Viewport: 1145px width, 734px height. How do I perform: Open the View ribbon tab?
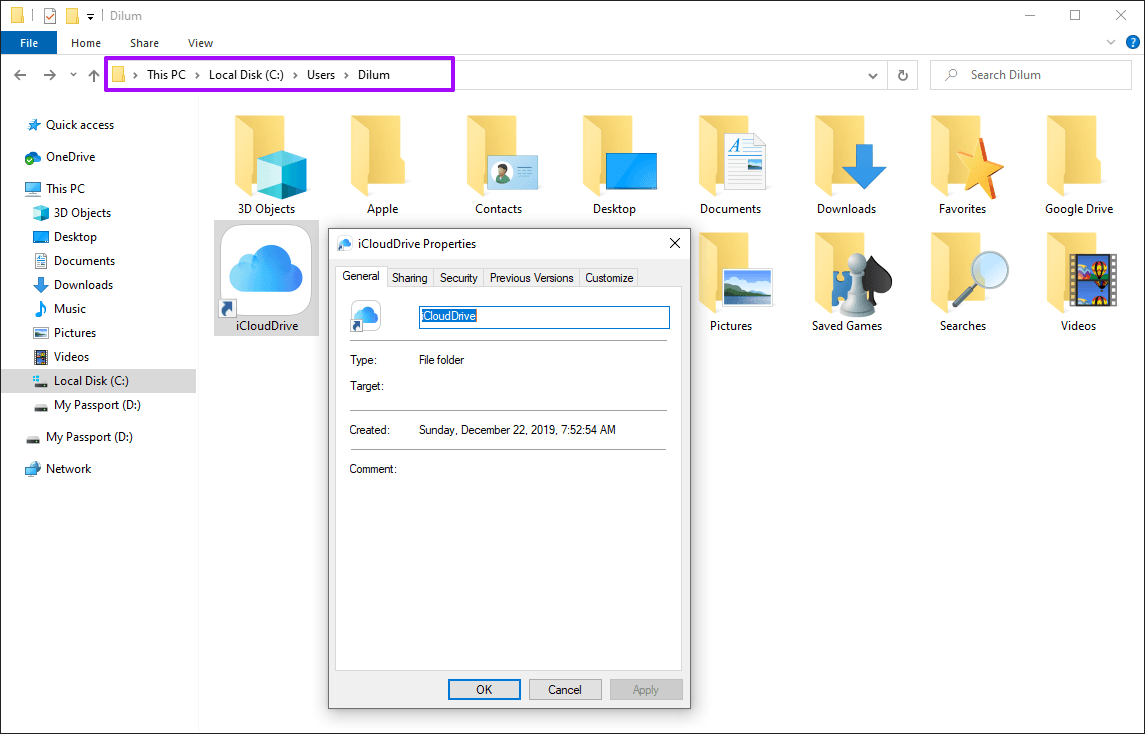pos(200,43)
